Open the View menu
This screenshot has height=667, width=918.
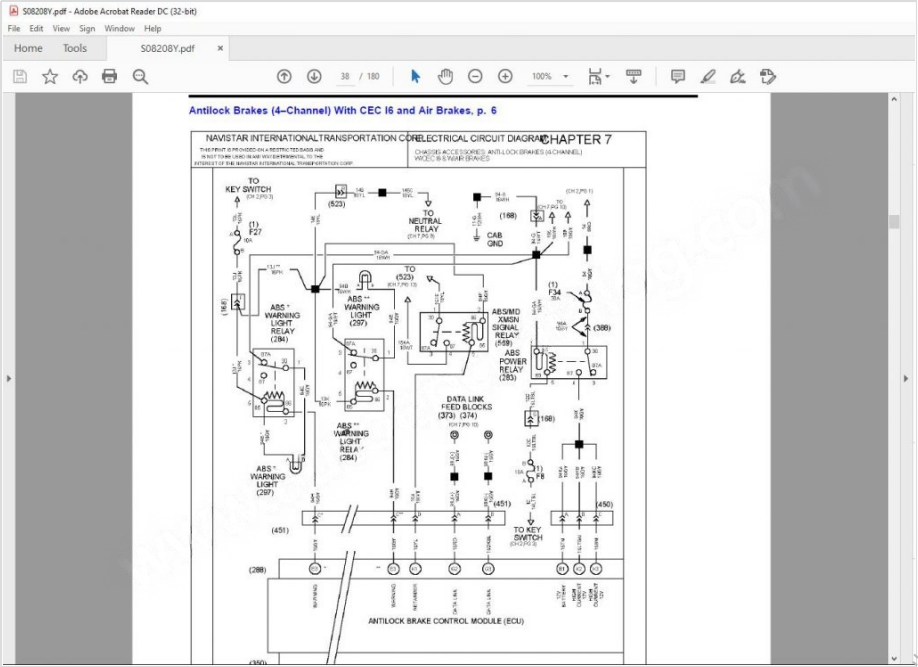tap(61, 29)
